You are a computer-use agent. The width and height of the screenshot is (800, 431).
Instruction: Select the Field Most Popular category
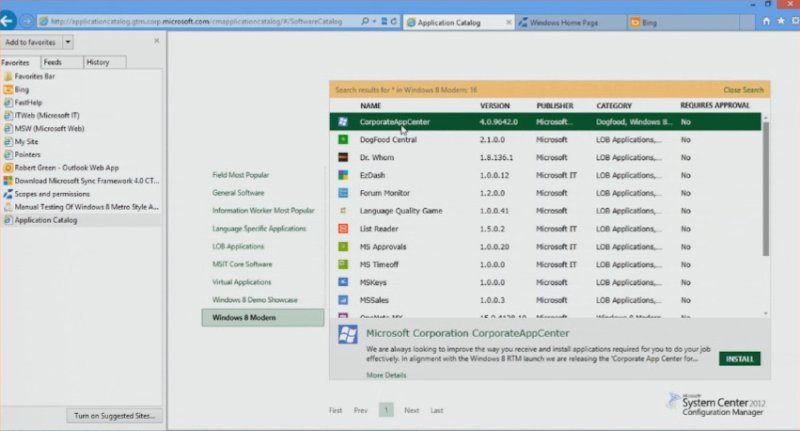tap(240, 175)
